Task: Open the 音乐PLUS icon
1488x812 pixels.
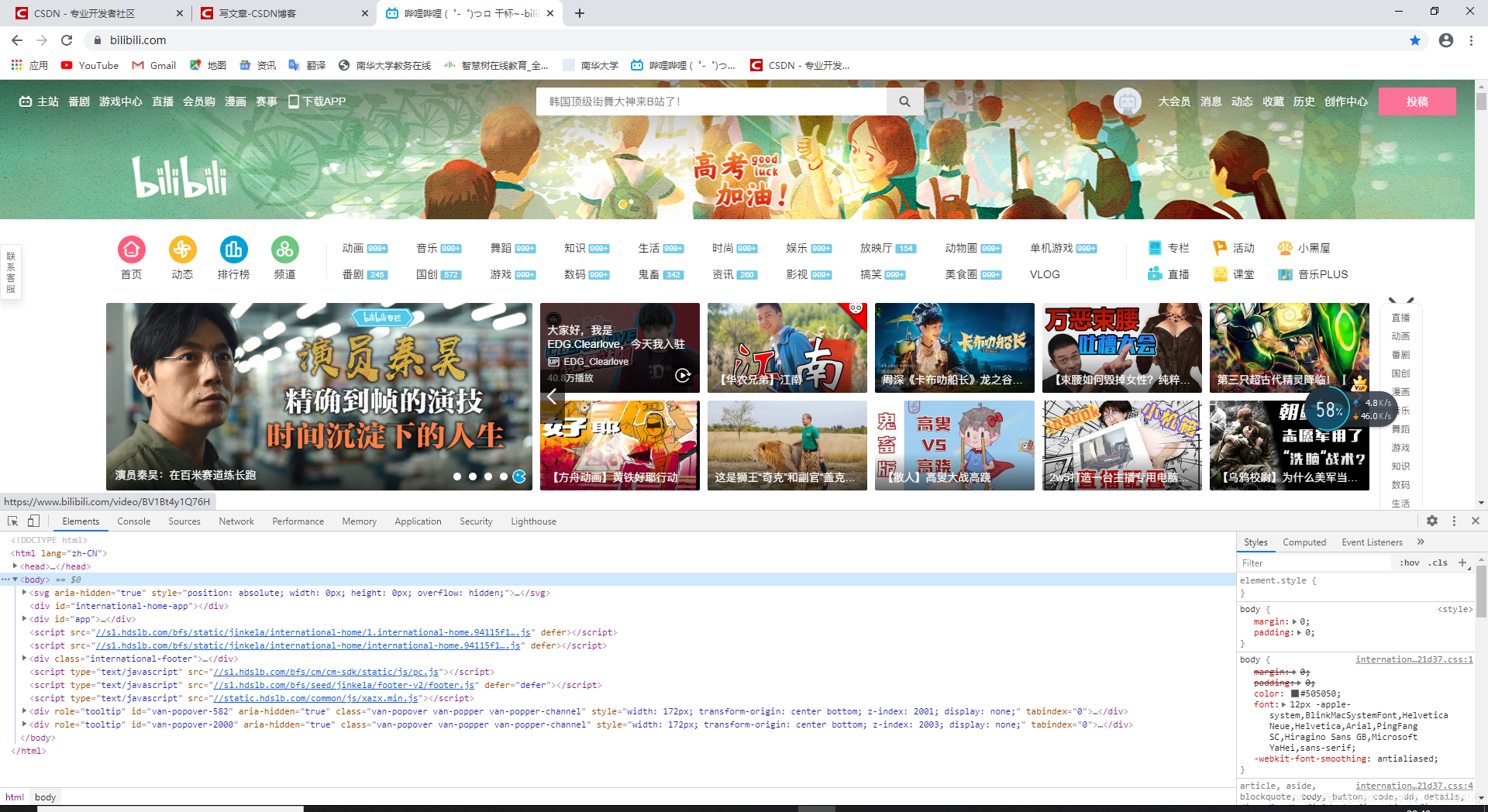Action: 1285,274
